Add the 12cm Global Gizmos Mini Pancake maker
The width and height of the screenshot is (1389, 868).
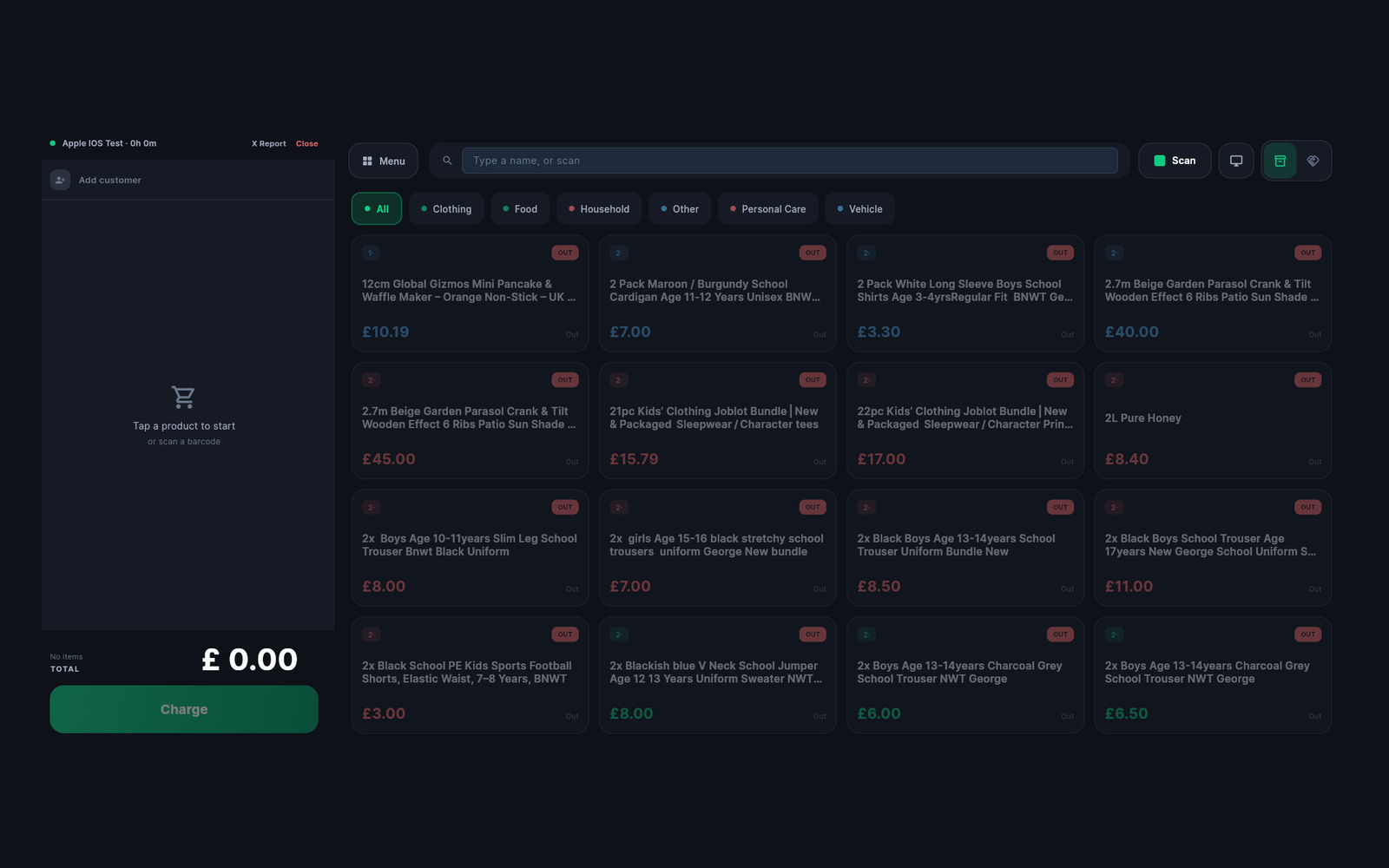(x=470, y=293)
